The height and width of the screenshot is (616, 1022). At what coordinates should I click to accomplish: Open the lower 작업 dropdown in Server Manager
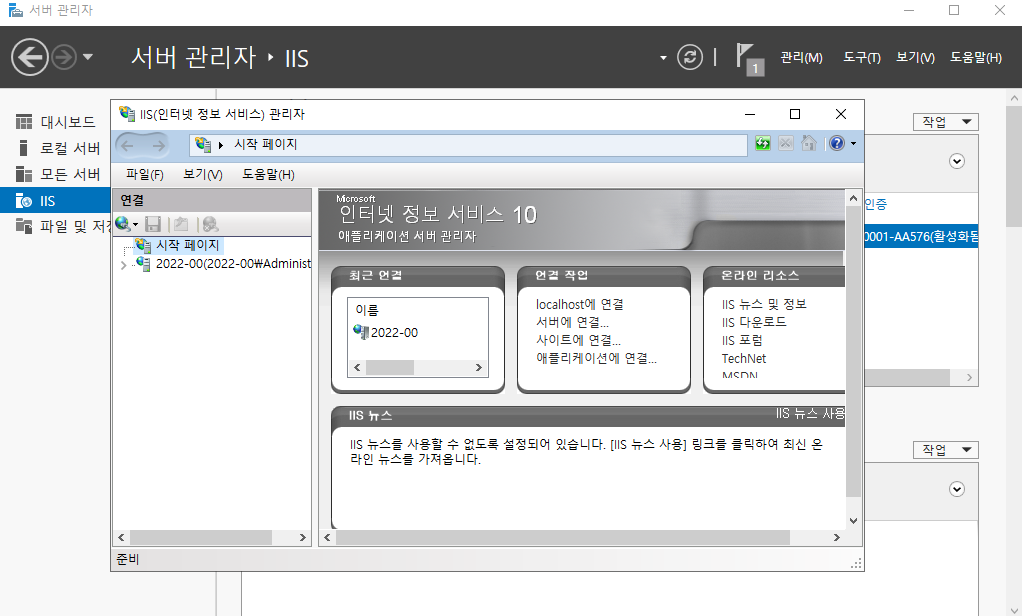(945, 450)
